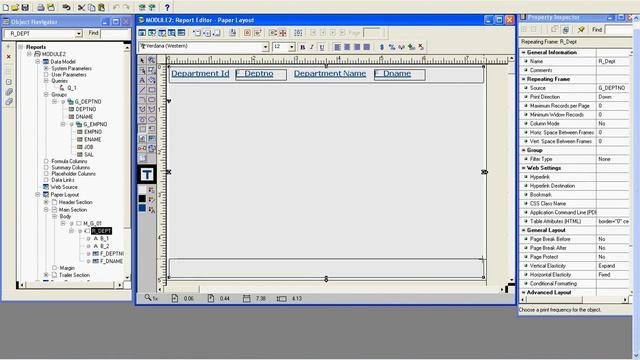Expand the Header Section node
The height and width of the screenshot is (360, 640).
click(46, 202)
